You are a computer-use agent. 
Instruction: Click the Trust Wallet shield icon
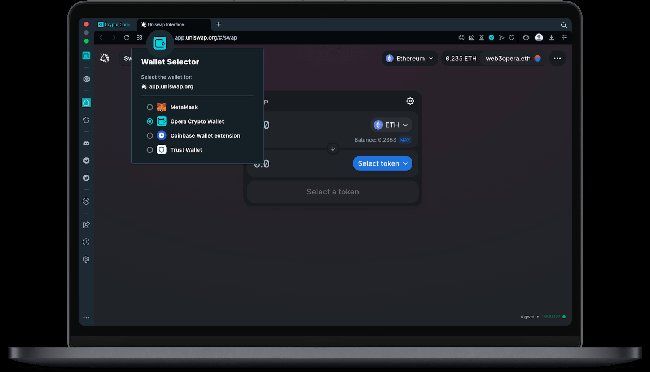162,150
